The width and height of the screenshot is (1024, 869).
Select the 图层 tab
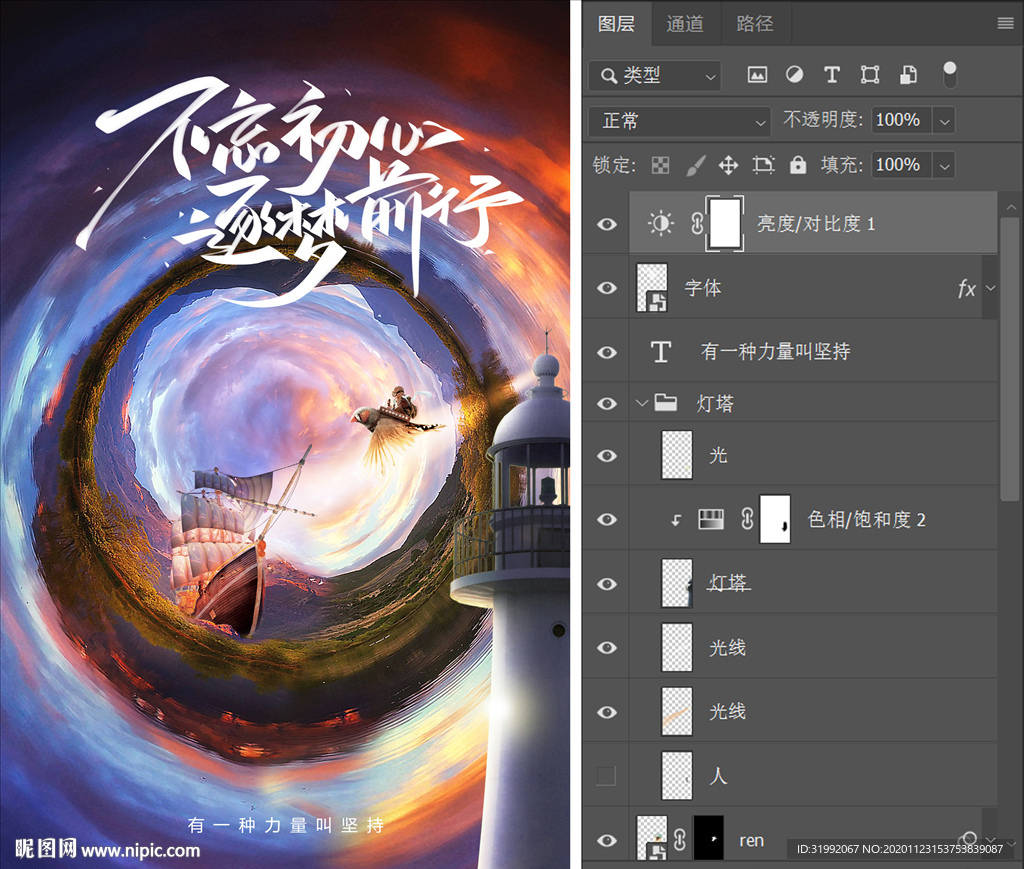[x=616, y=24]
